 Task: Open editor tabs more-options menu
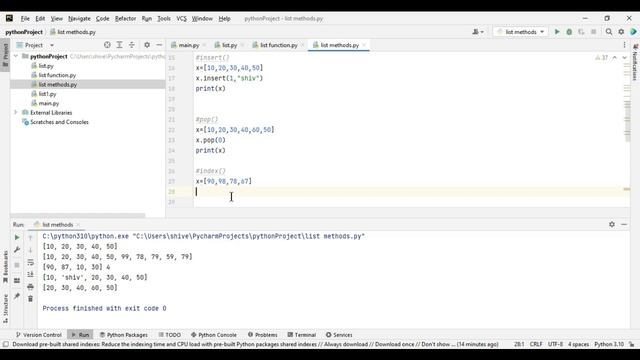(x=624, y=45)
